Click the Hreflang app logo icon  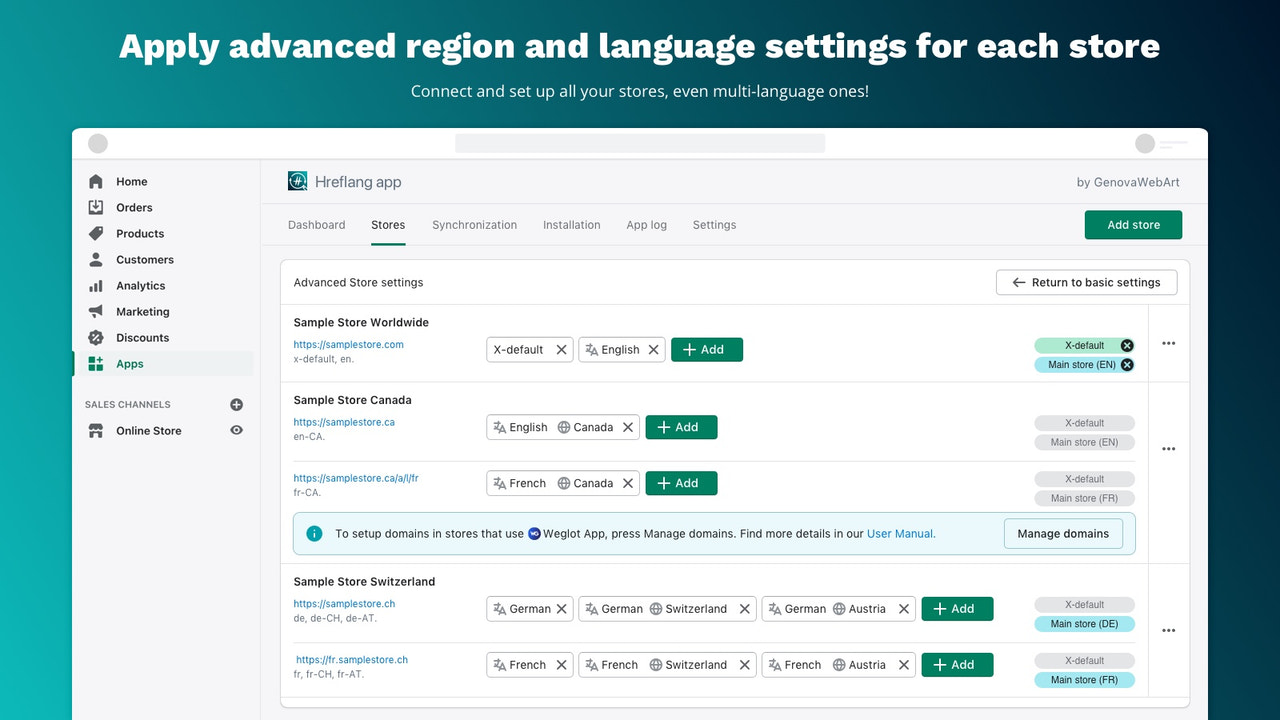pyautogui.click(x=297, y=181)
